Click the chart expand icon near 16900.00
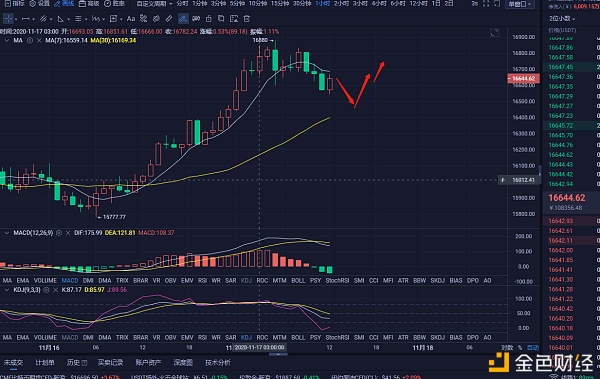 495,33
